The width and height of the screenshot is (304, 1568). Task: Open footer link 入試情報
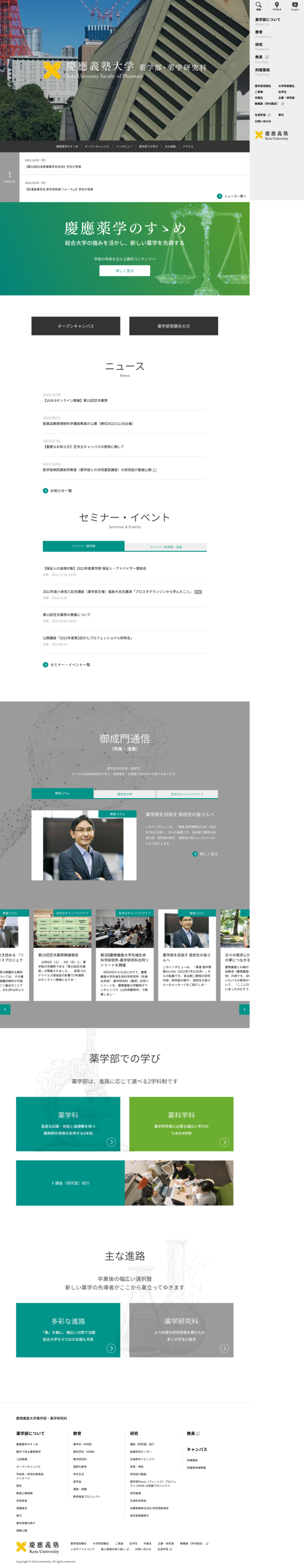pos(21,1459)
